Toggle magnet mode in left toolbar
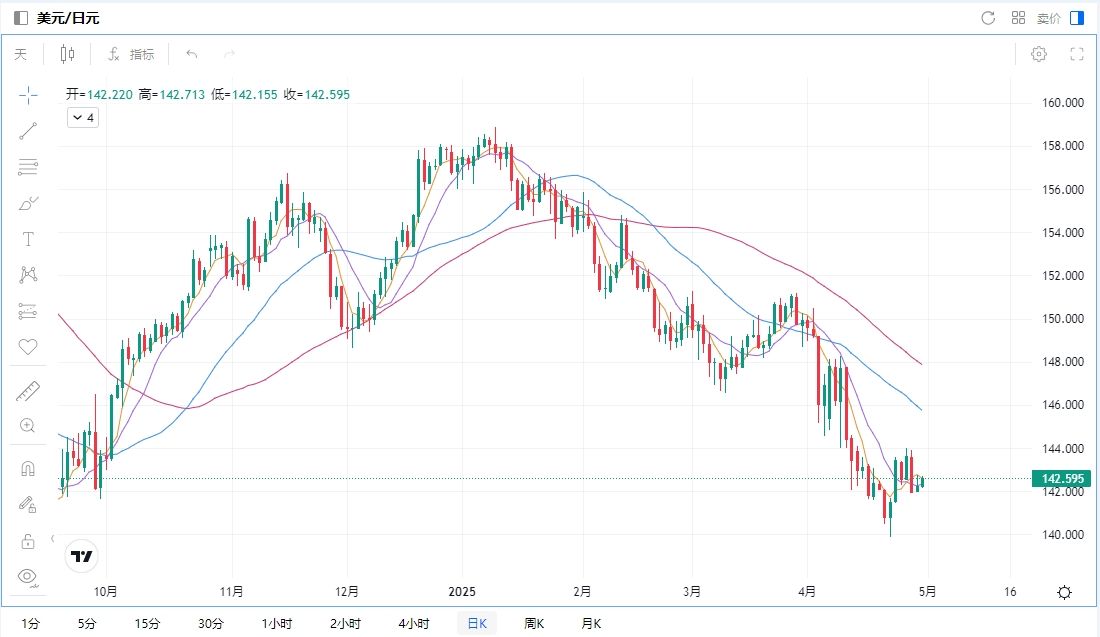1100x637 pixels. point(28,469)
